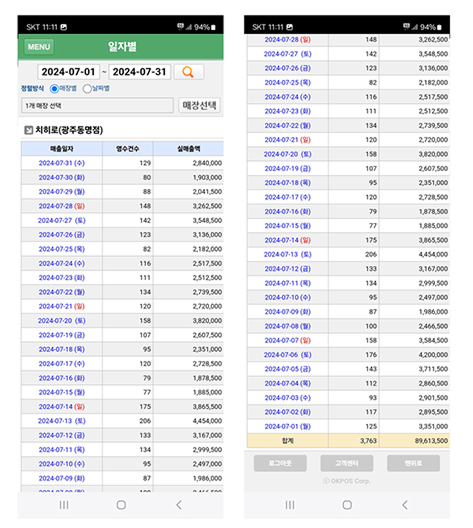Tap image icon next to 11:11, left phone

[x=63, y=27]
